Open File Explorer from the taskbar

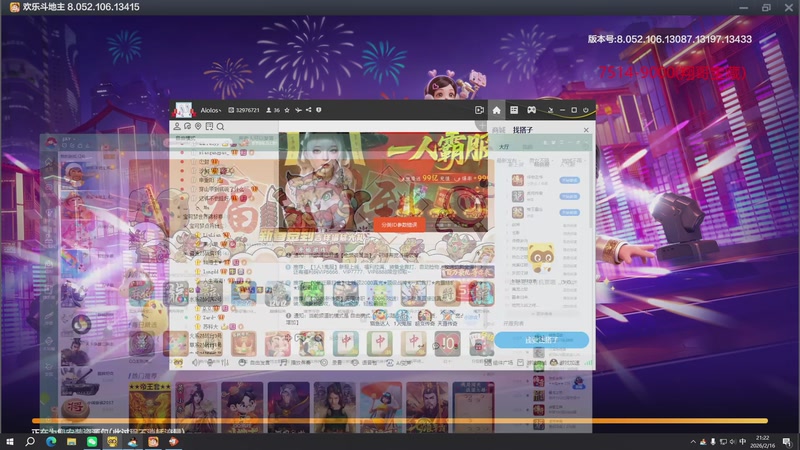point(71,442)
